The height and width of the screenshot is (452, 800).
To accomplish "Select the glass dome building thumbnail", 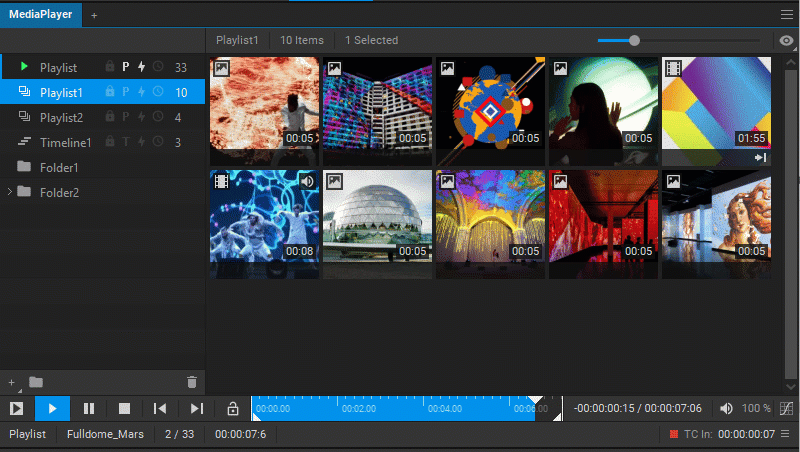I will (x=378, y=224).
